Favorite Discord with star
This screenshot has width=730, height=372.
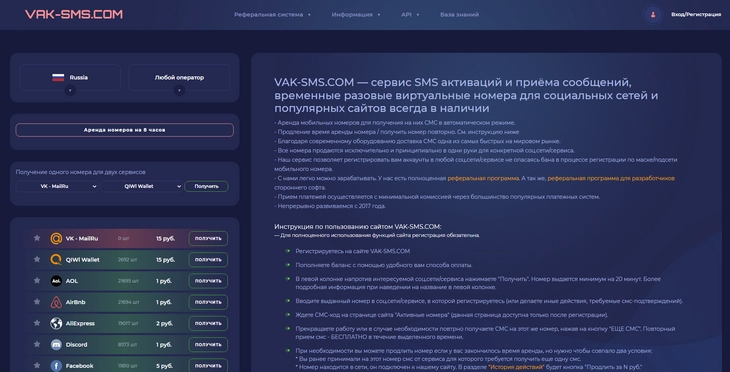[37, 344]
